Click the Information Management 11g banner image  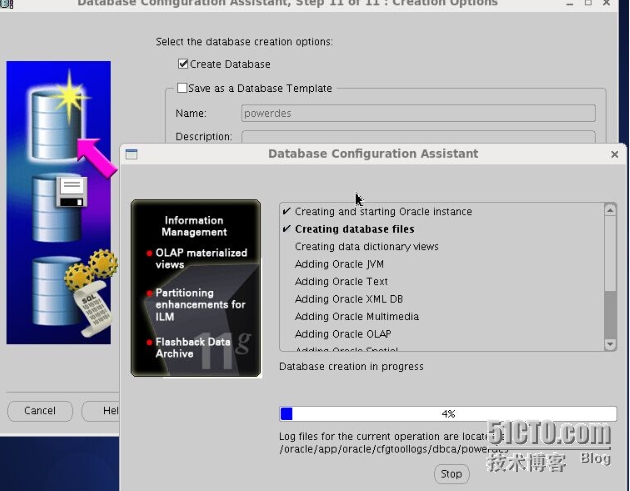pos(196,288)
